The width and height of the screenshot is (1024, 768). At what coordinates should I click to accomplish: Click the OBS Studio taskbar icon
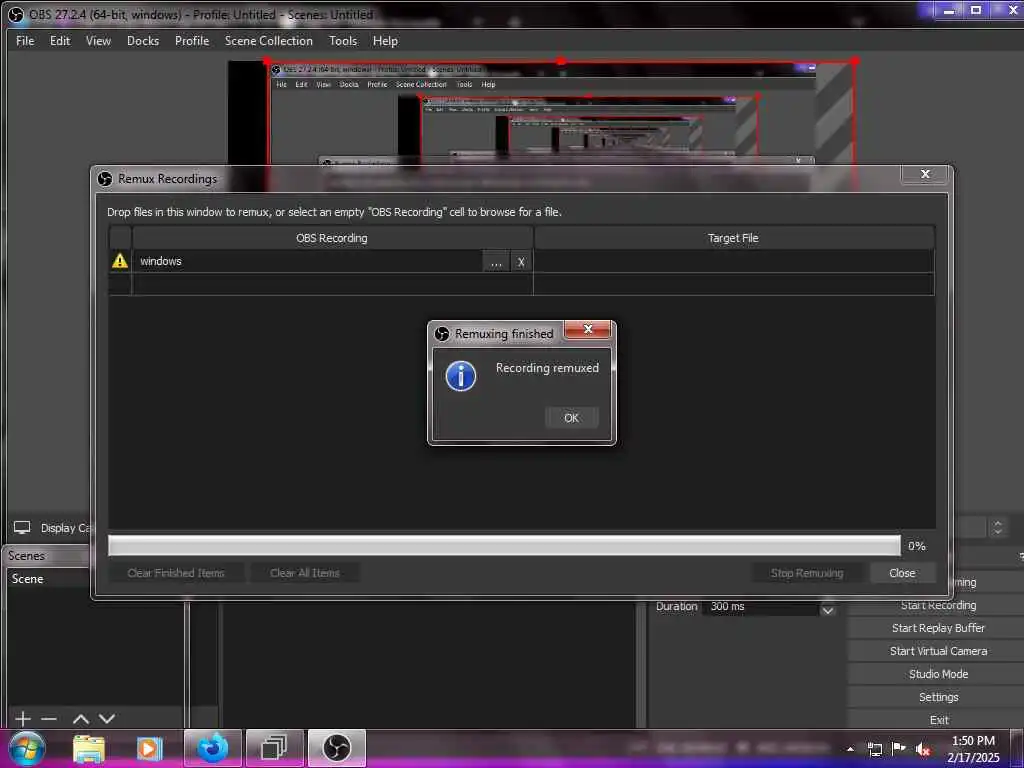pyautogui.click(x=336, y=748)
